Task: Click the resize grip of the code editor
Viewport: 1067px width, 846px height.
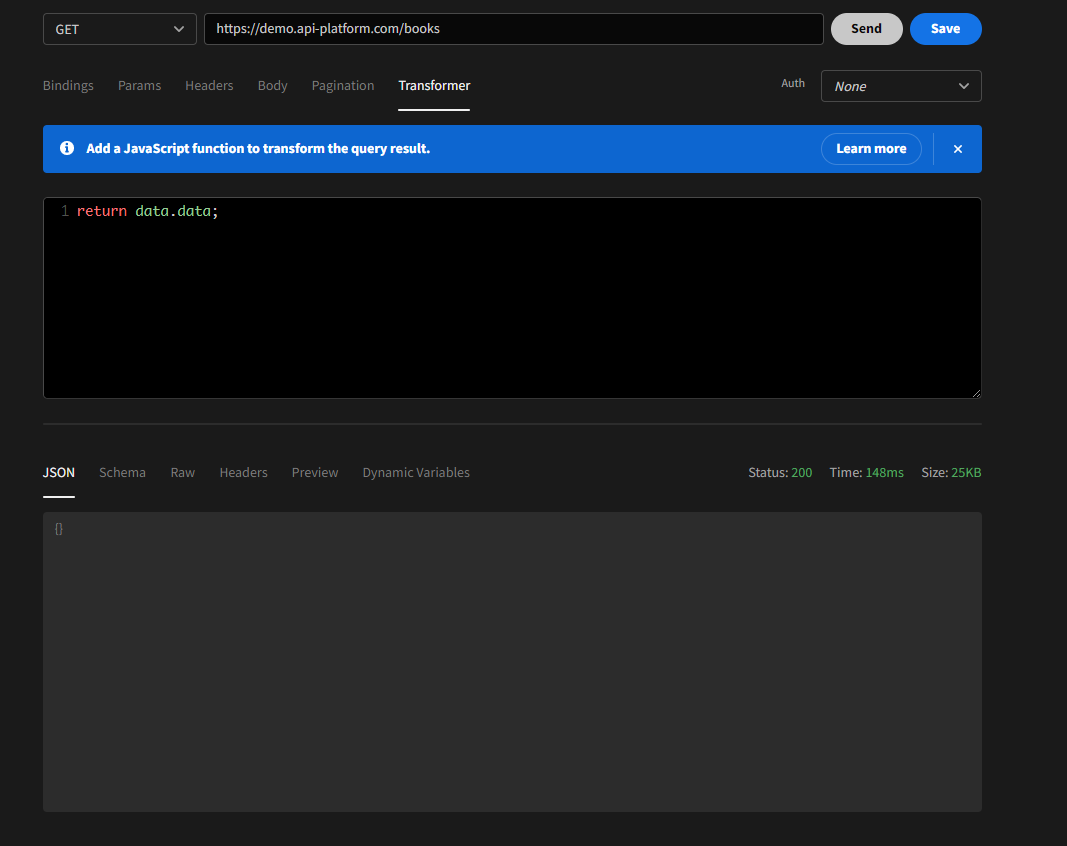Action: pyautogui.click(x=975, y=391)
